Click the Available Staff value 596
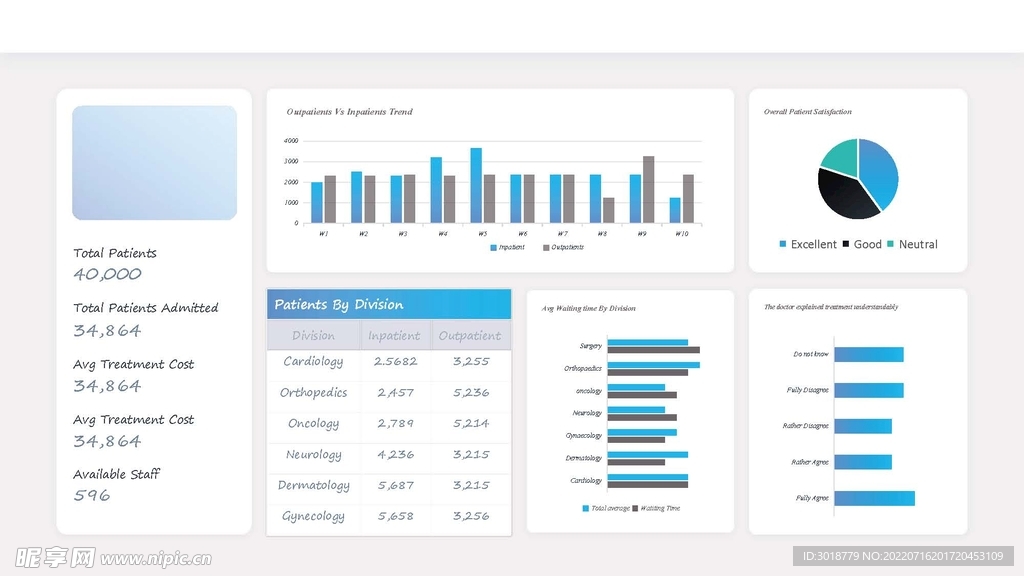The height and width of the screenshot is (576, 1024). click(92, 495)
